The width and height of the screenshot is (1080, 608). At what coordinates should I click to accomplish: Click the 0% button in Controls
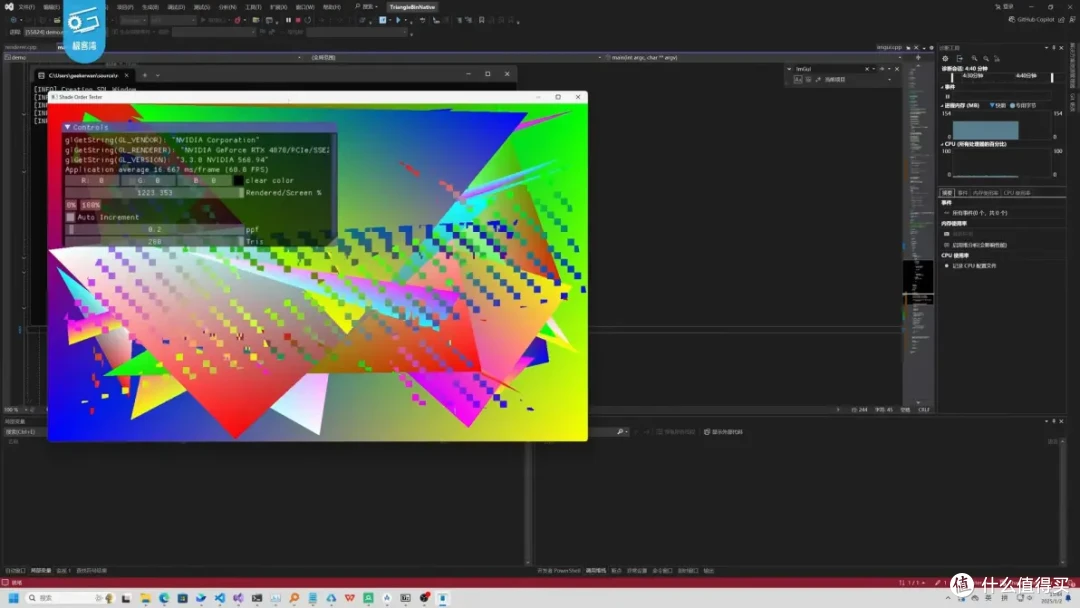pos(71,205)
